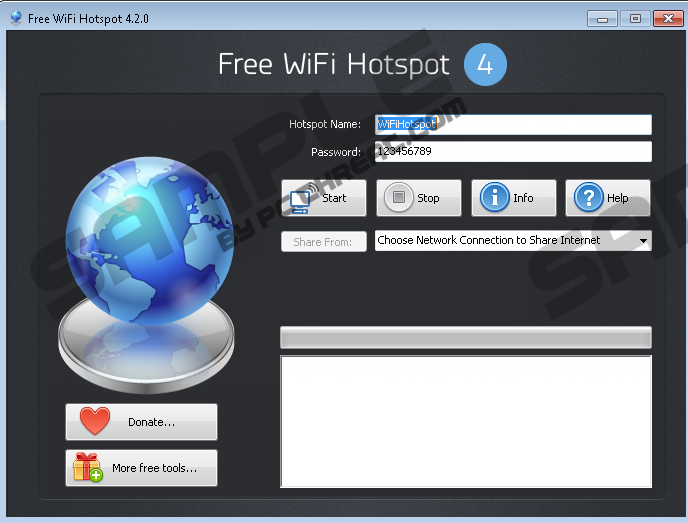Close the Free WiFi Hotspot window

click(x=668, y=19)
